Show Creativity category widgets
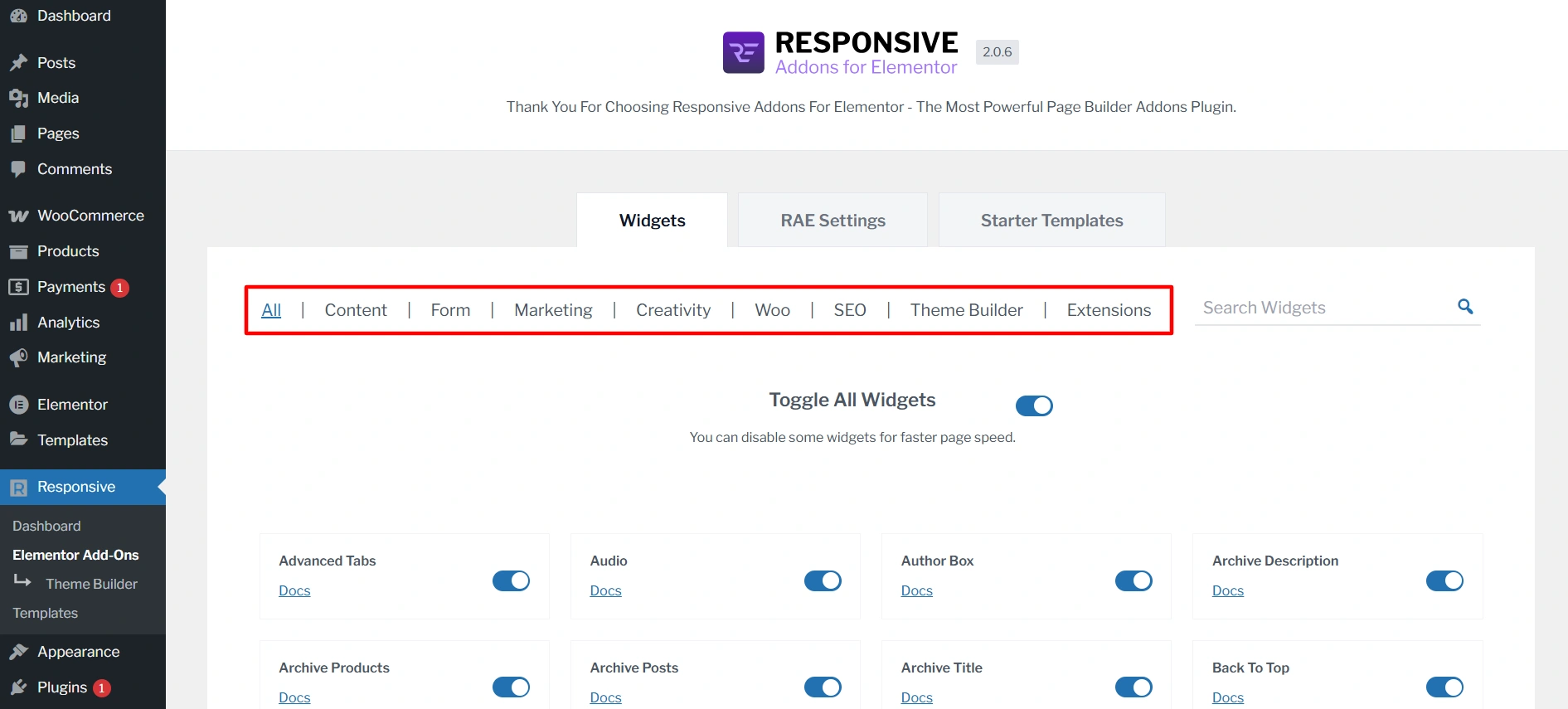 coord(673,310)
